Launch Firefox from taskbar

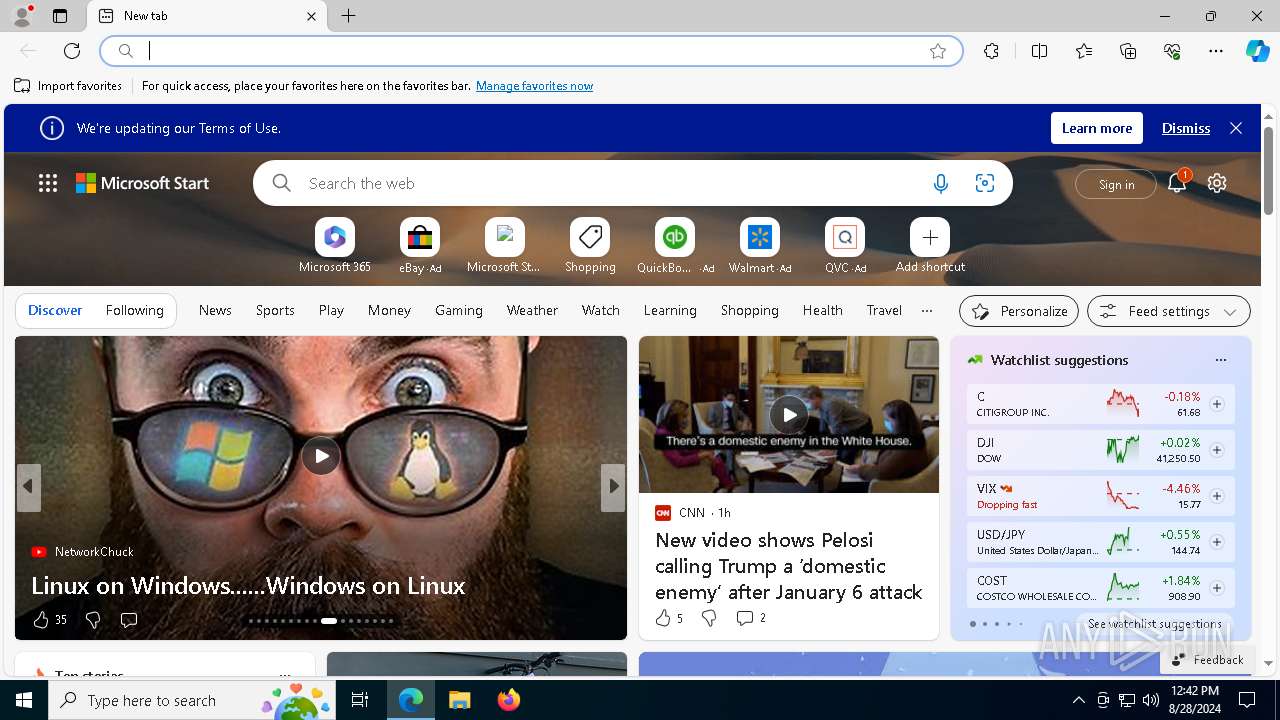coord(509,700)
